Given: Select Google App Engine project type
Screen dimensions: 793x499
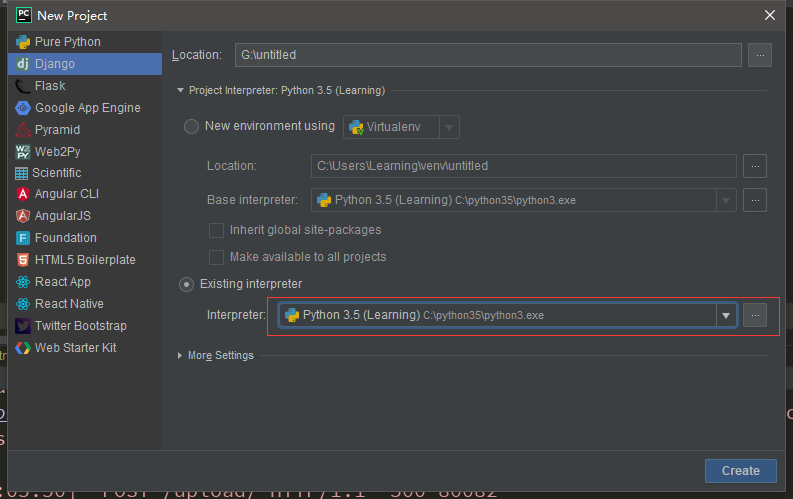Looking at the screenshot, I should tap(85, 108).
